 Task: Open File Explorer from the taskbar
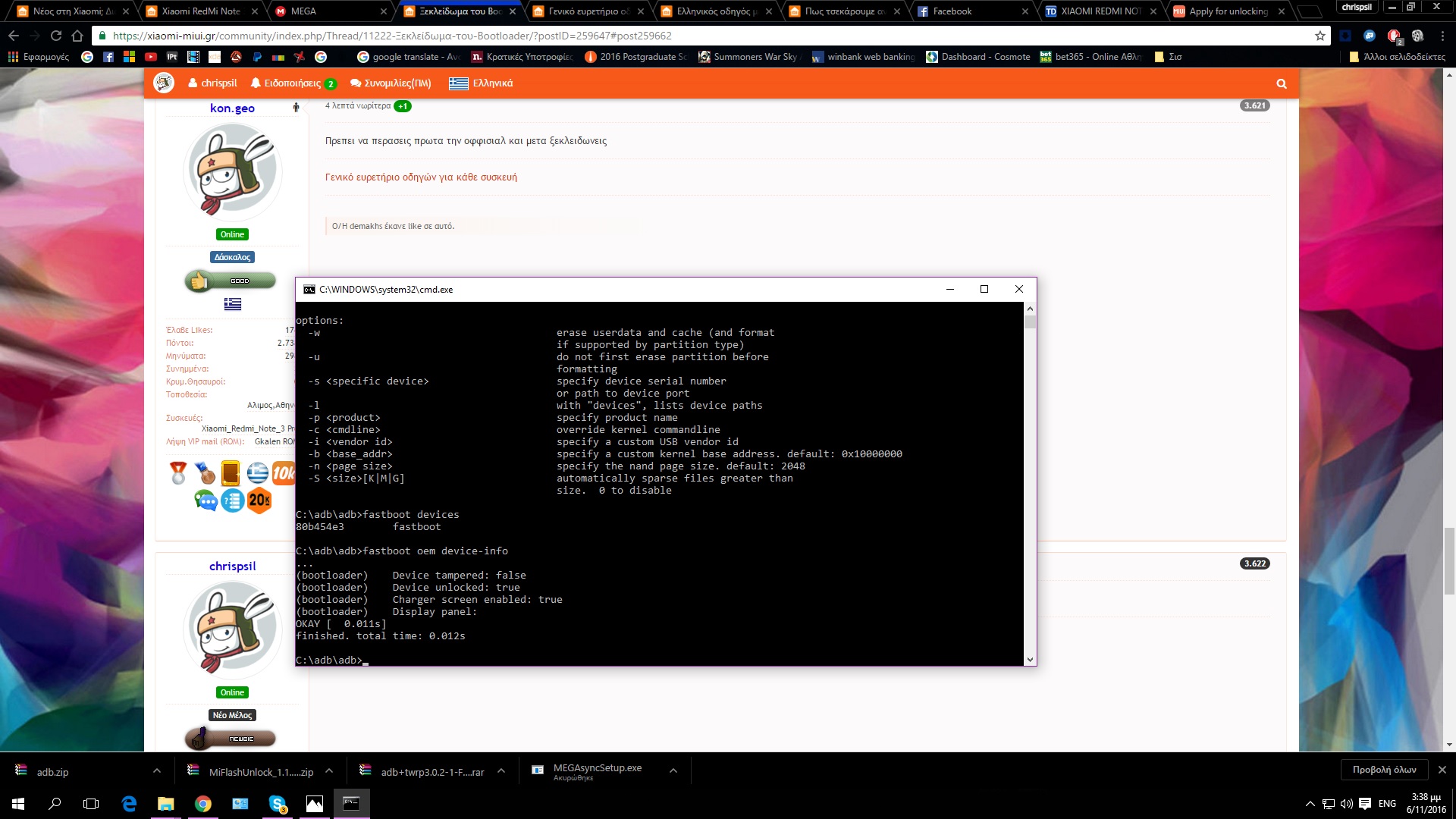(x=165, y=804)
